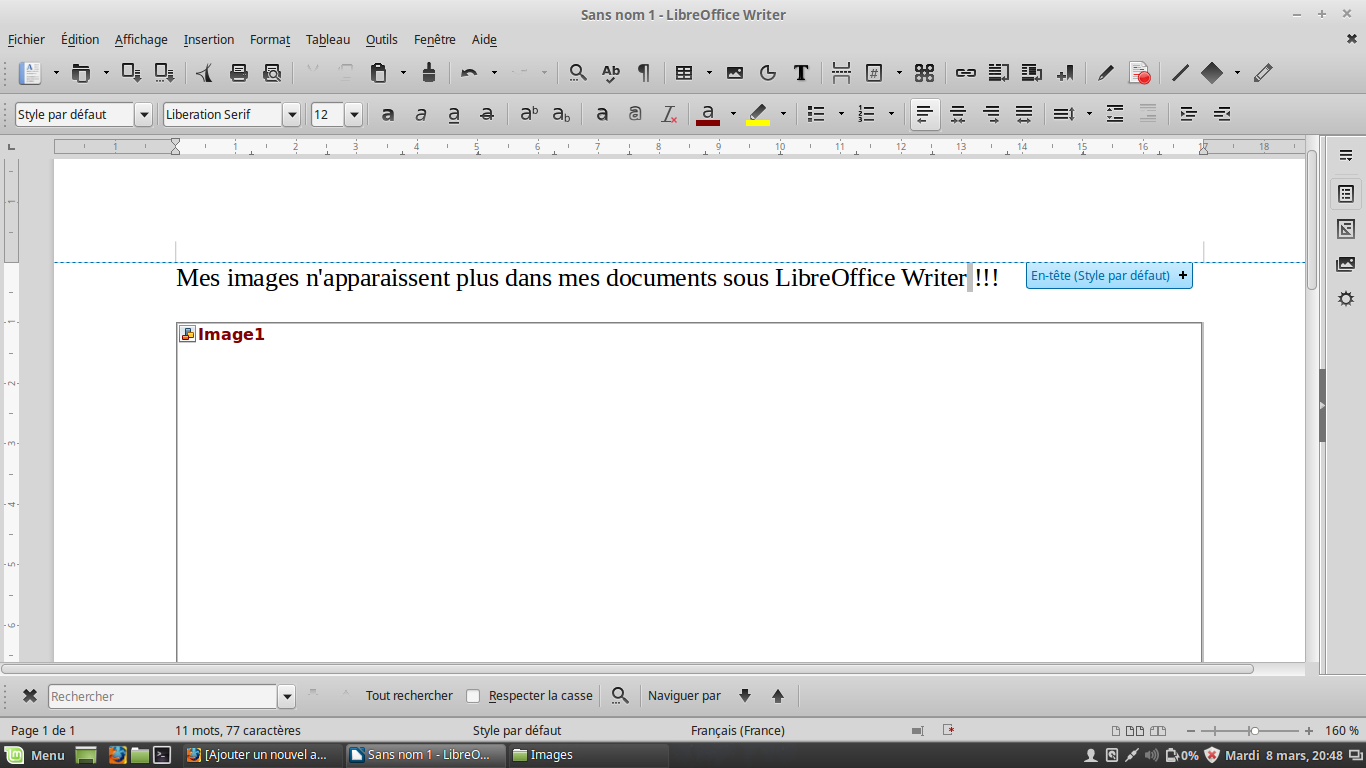Run spelling check Ab icon
Viewport: 1366px width, 768px height.
(610, 72)
